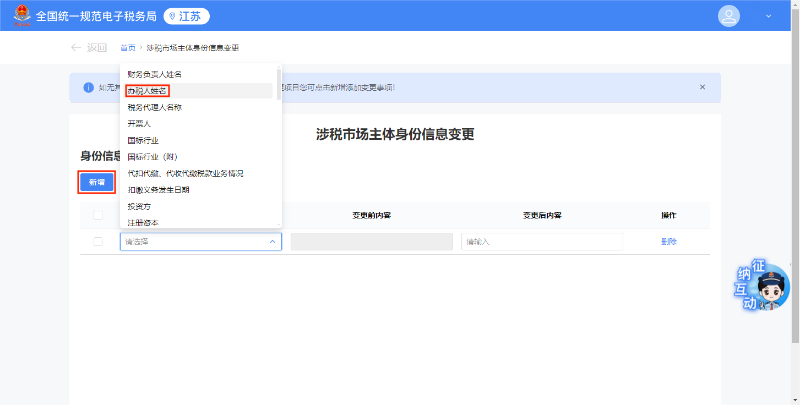
Task: Click the 变更后内容 column header
Action: coord(542,215)
